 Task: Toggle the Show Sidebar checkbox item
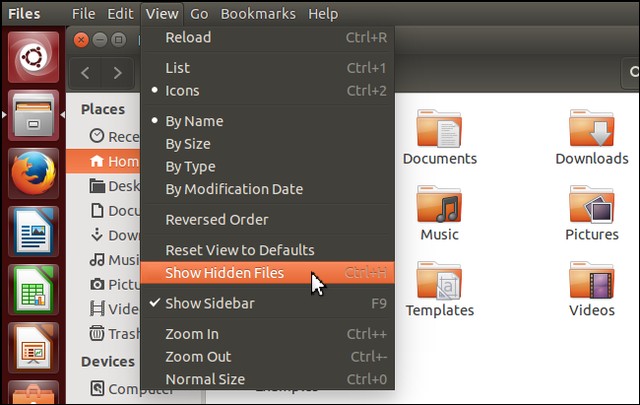[x=209, y=303]
